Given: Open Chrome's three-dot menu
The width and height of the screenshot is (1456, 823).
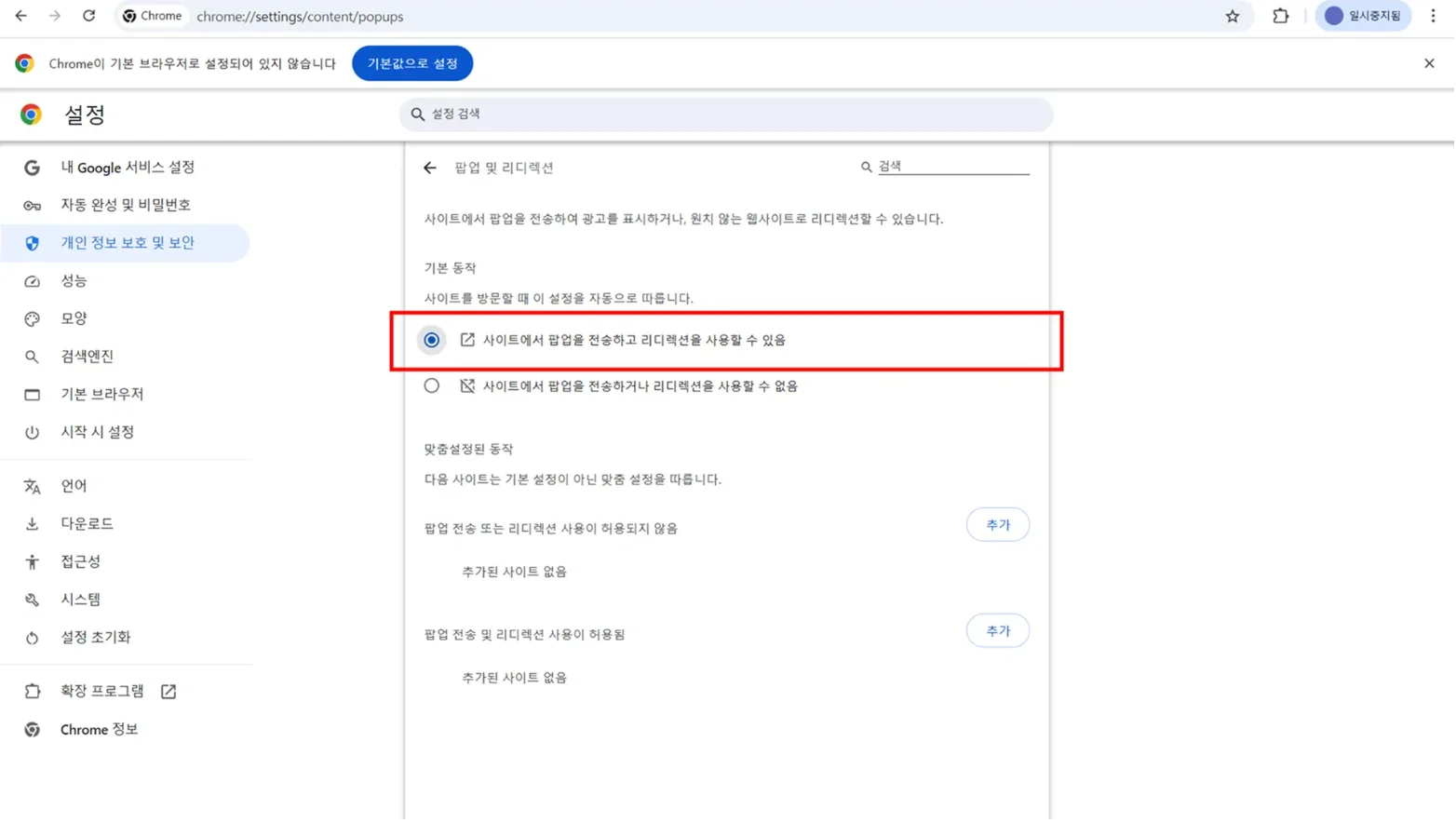Looking at the screenshot, I should (x=1433, y=16).
